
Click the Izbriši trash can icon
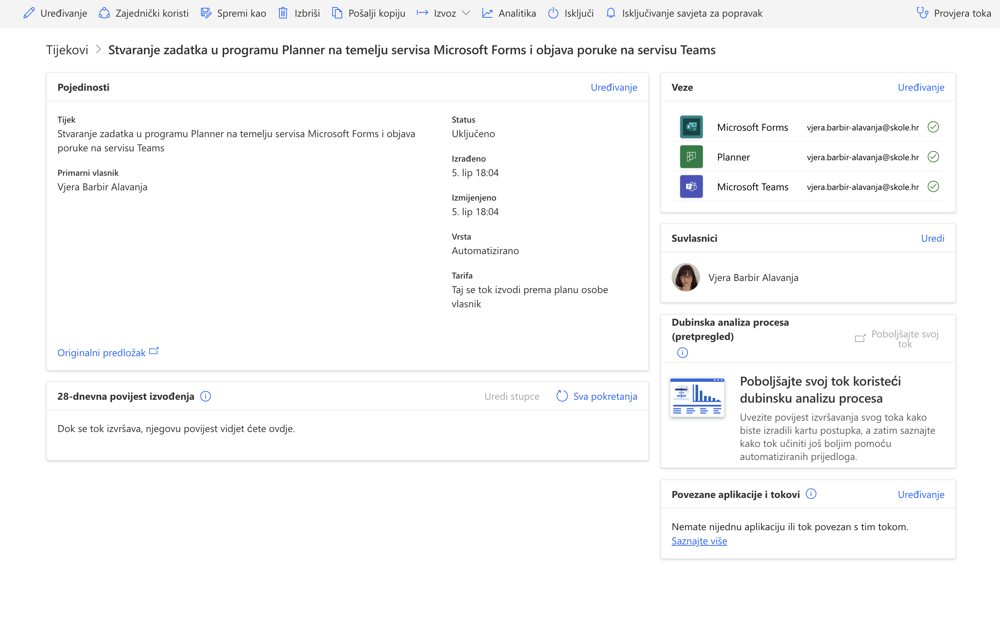283,13
